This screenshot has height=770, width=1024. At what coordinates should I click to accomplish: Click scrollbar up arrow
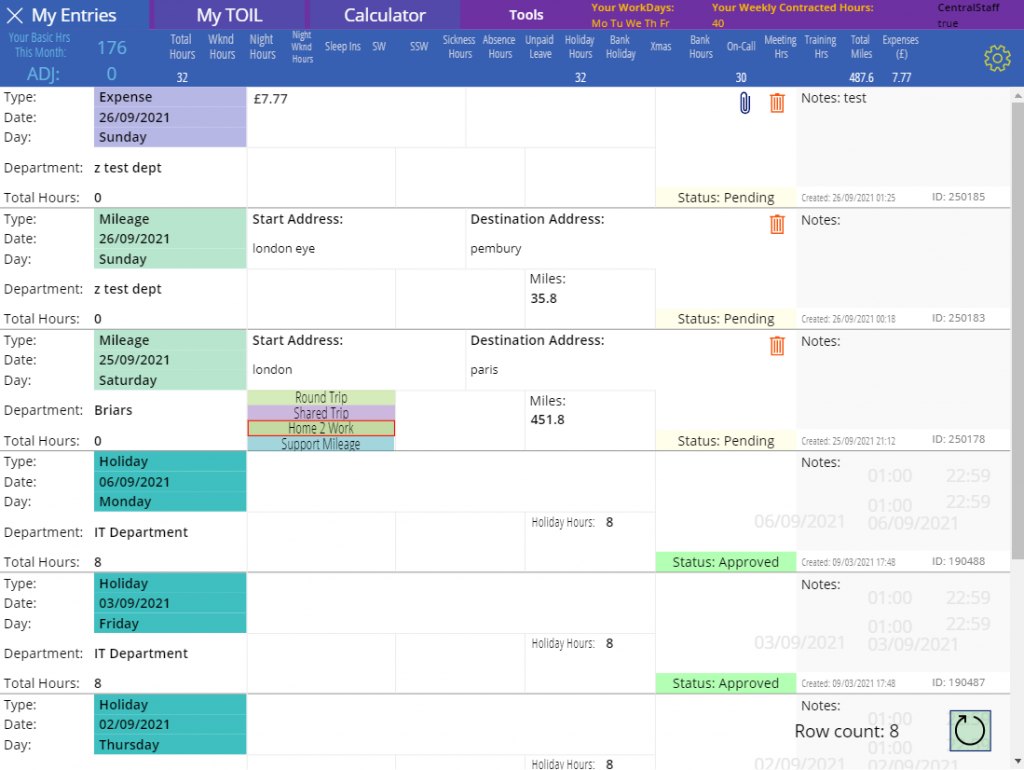pos(1017,96)
